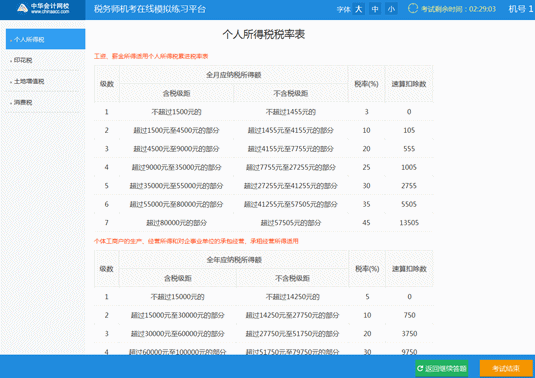Click quick deduction value 750
535x378 pixels.
pyautogui.click(x=409, y=315)
